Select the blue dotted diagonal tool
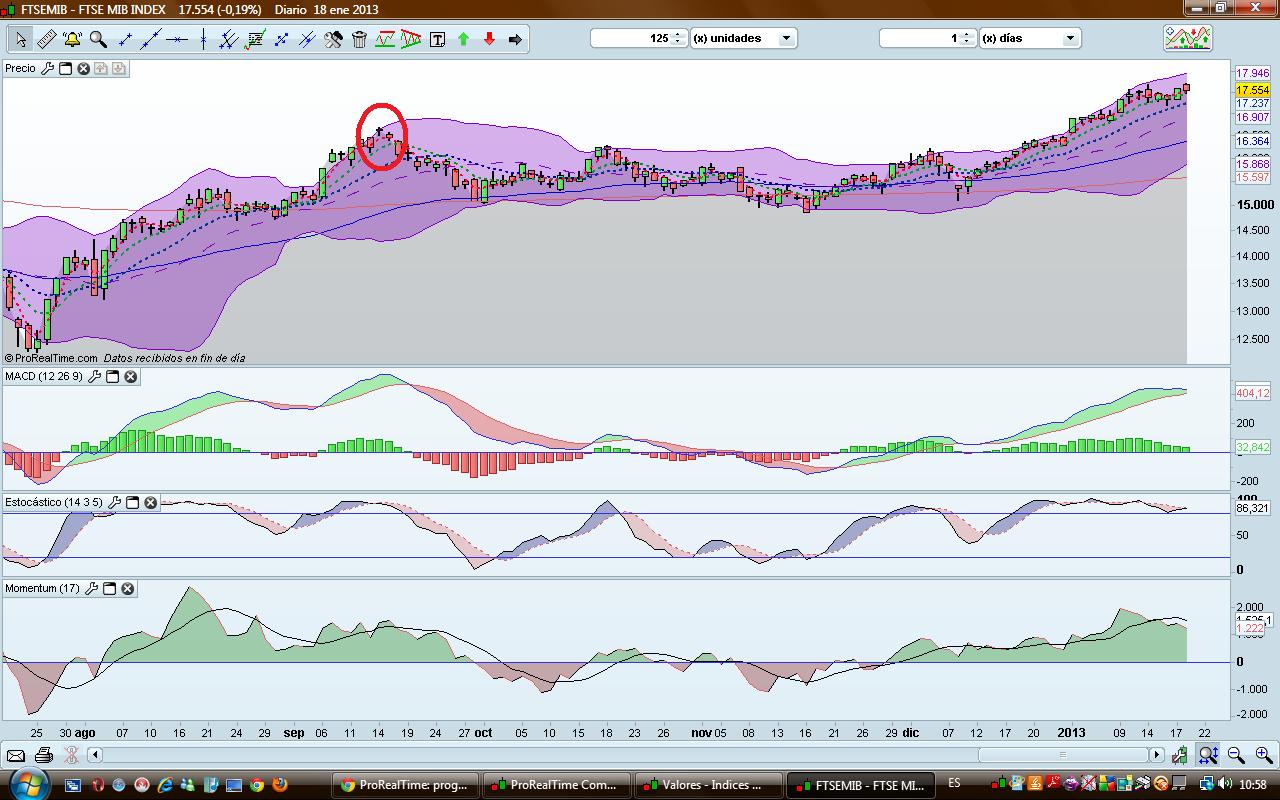 281,39
